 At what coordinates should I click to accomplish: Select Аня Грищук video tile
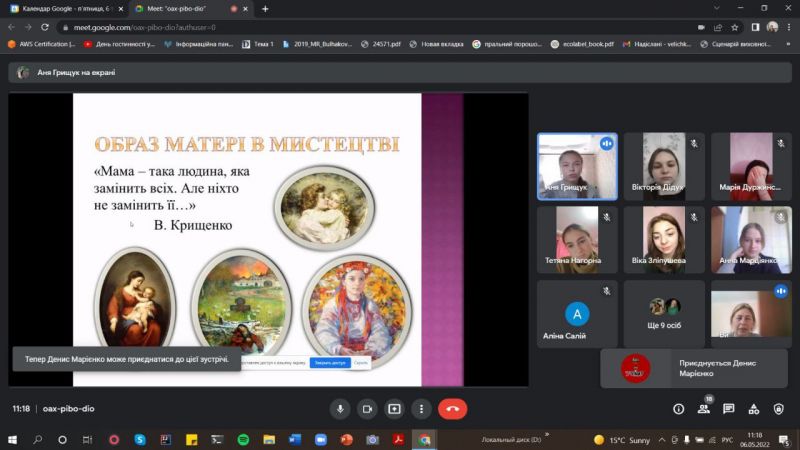pos(577,166)
